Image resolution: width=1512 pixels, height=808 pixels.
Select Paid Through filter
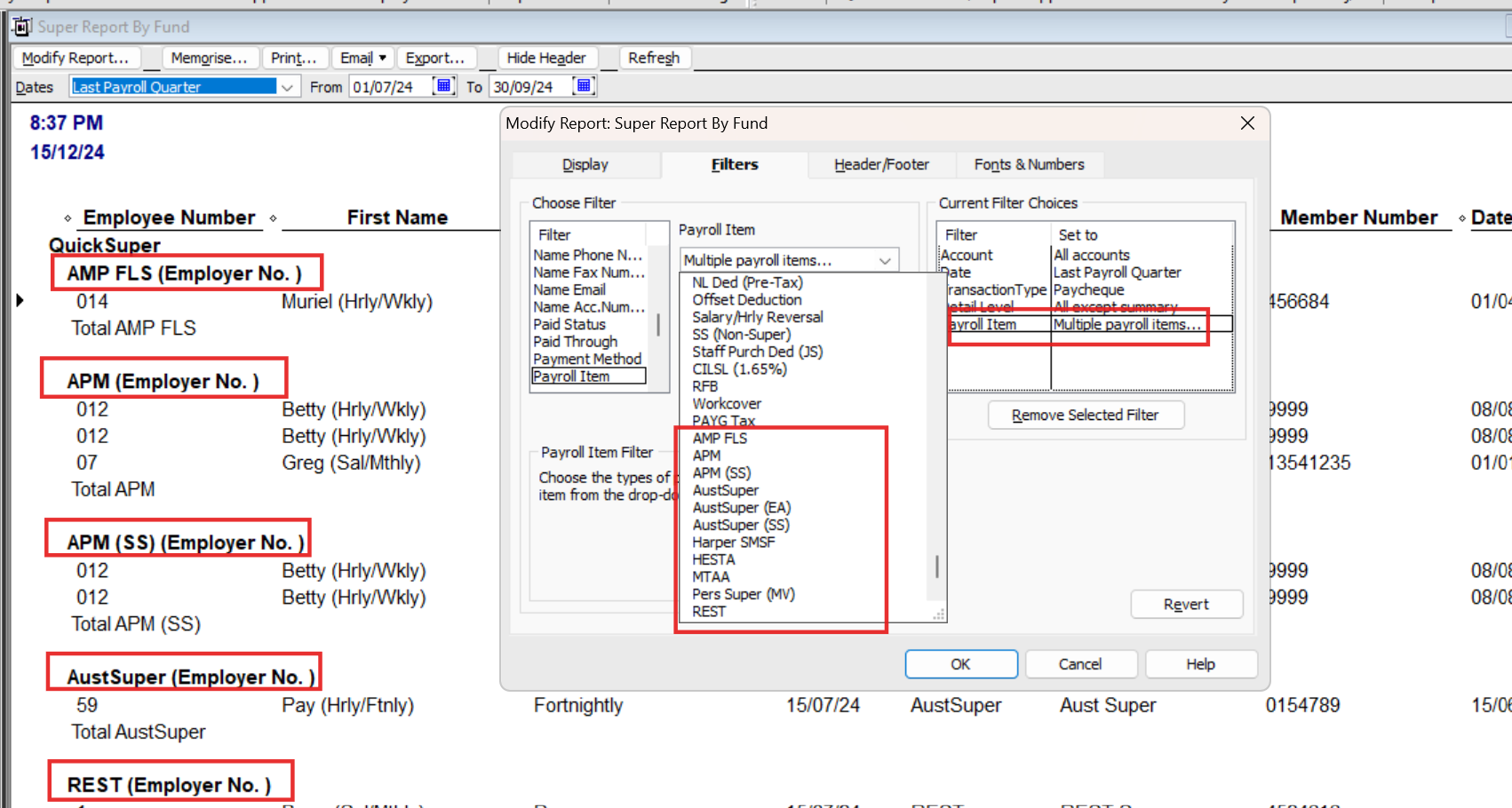[575, 342]
